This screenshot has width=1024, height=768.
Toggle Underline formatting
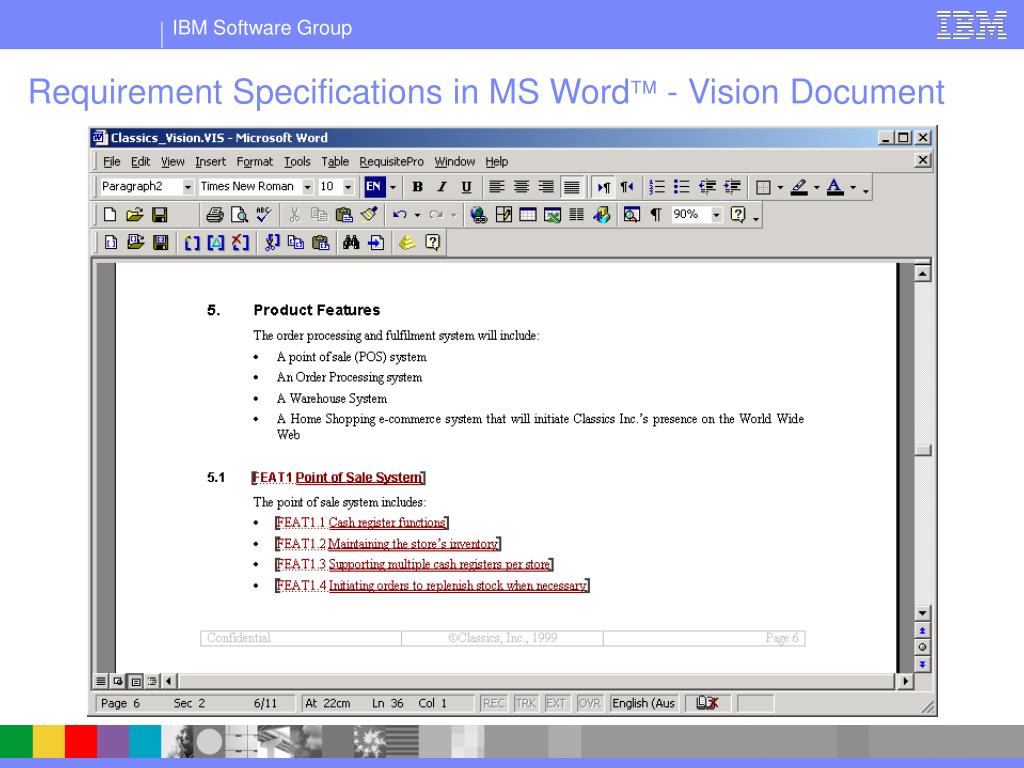[x=466, y=187]
